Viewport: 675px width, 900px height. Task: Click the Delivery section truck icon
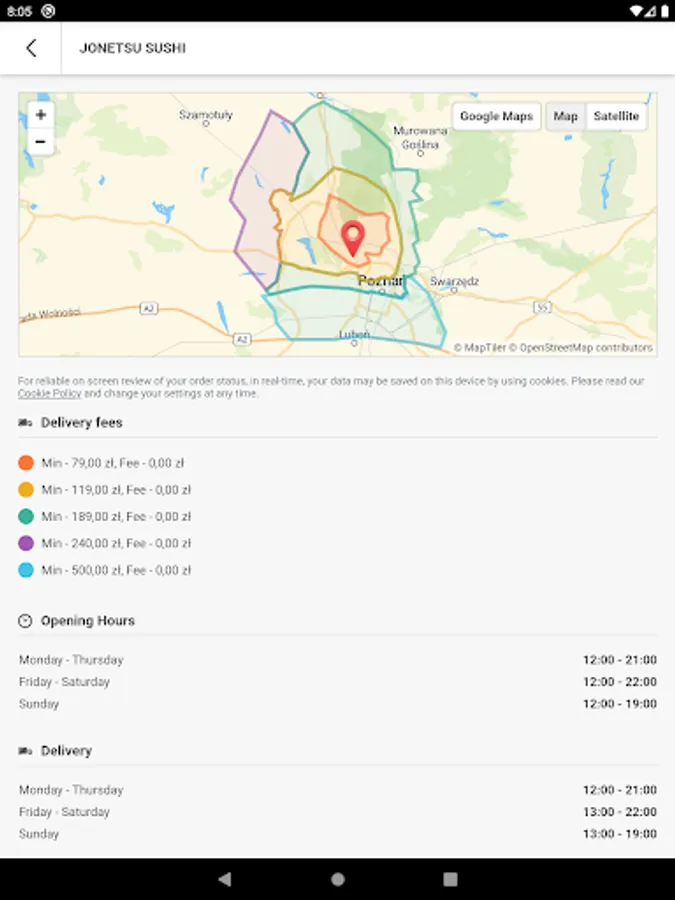coord(25,751)
